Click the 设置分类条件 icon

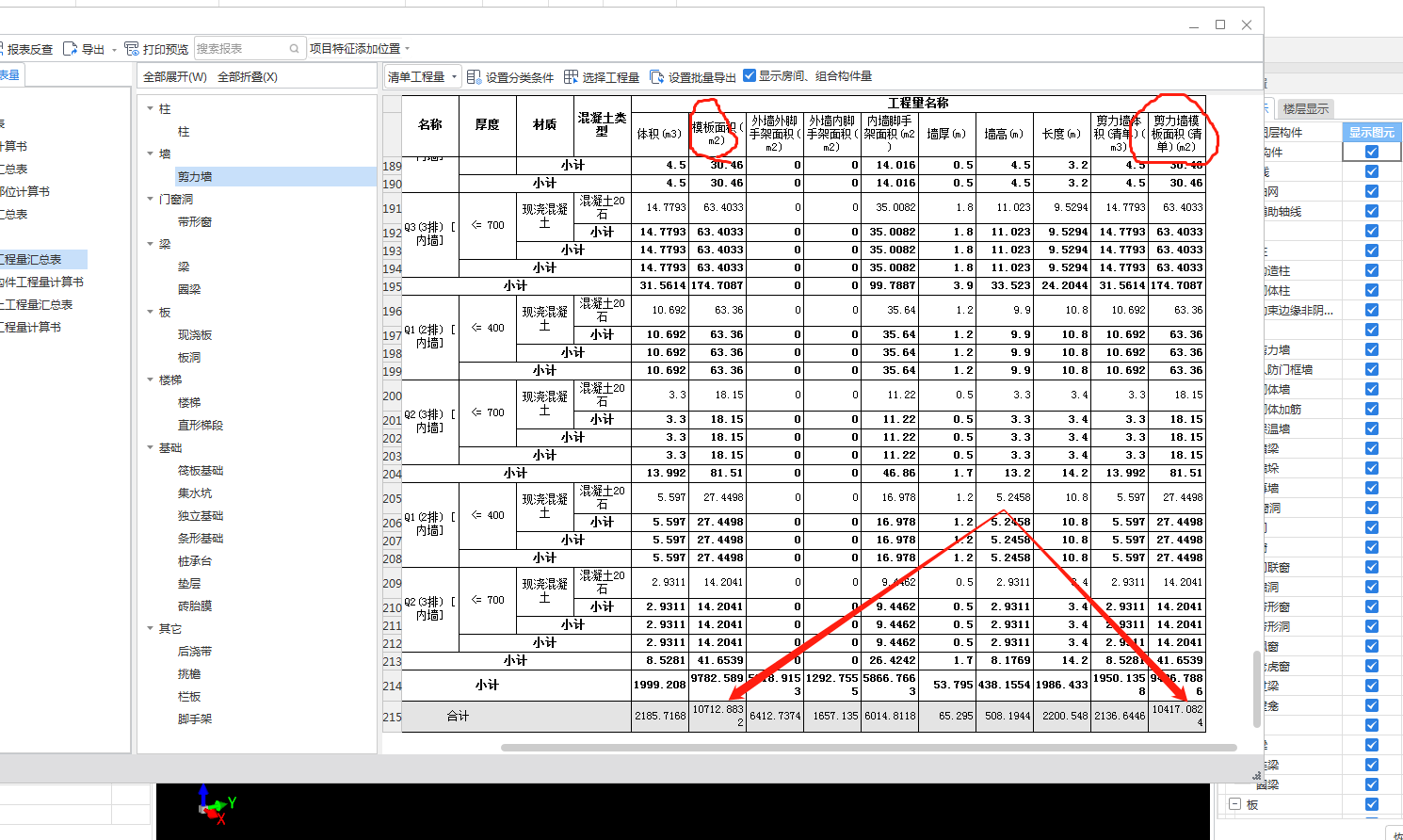click(474, 77)
